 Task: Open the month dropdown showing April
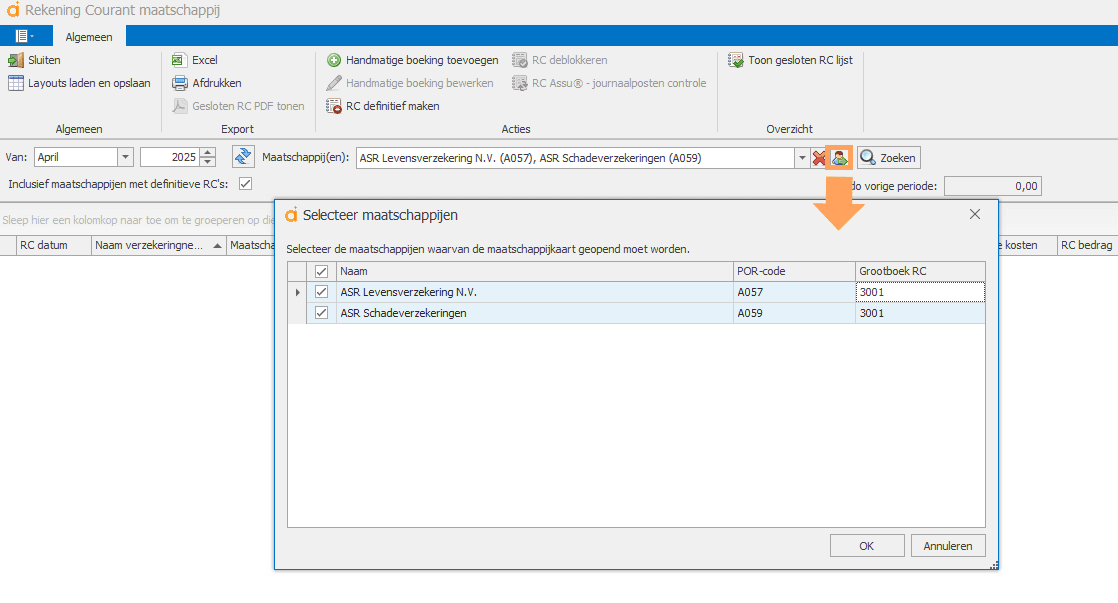coord(125,157)
